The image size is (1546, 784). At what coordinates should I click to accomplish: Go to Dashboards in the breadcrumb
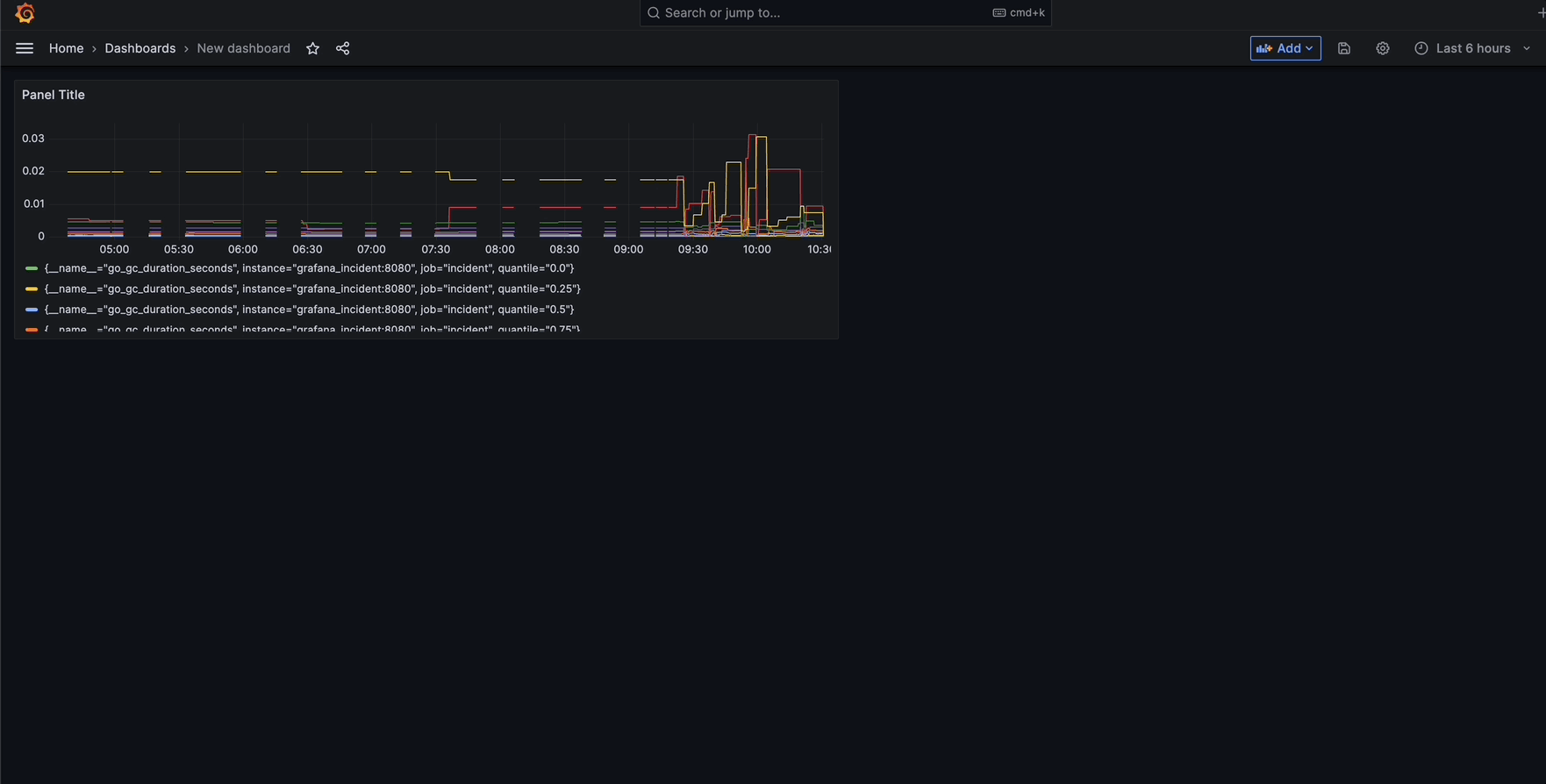(140, 48)
